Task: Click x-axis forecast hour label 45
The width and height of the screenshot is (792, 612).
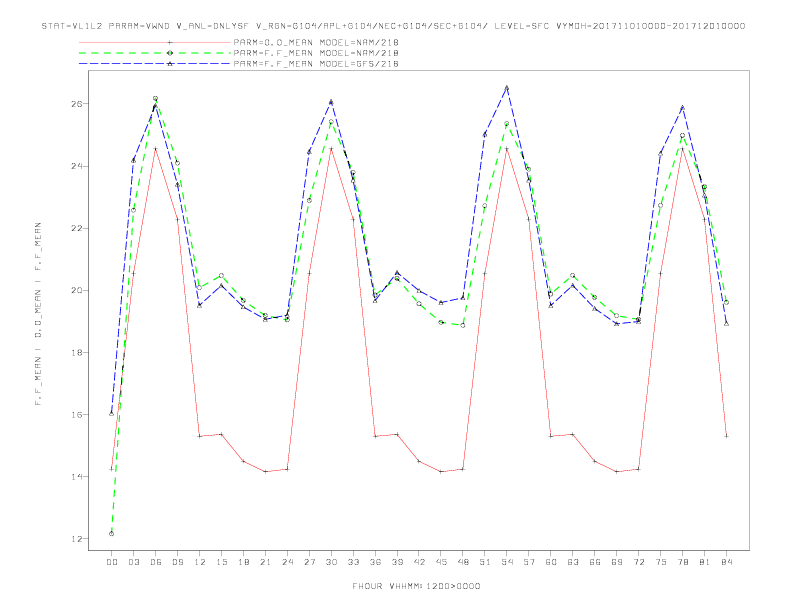Action: coord(441,562)
